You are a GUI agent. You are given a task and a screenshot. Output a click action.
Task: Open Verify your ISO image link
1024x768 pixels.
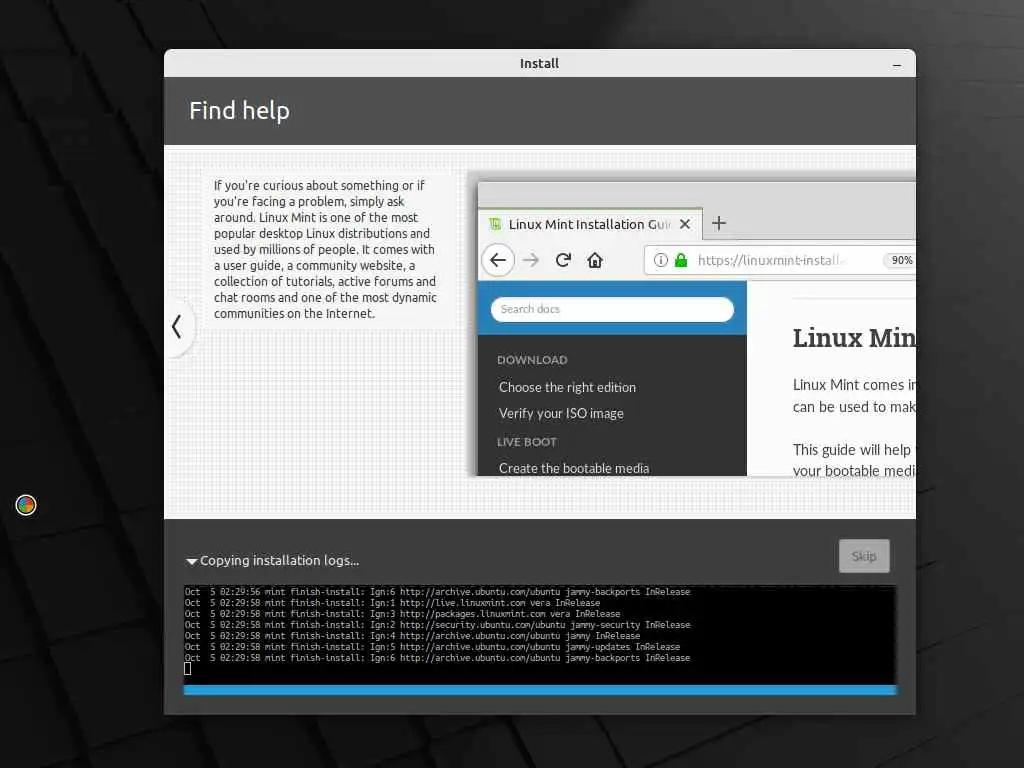point(561,413)
